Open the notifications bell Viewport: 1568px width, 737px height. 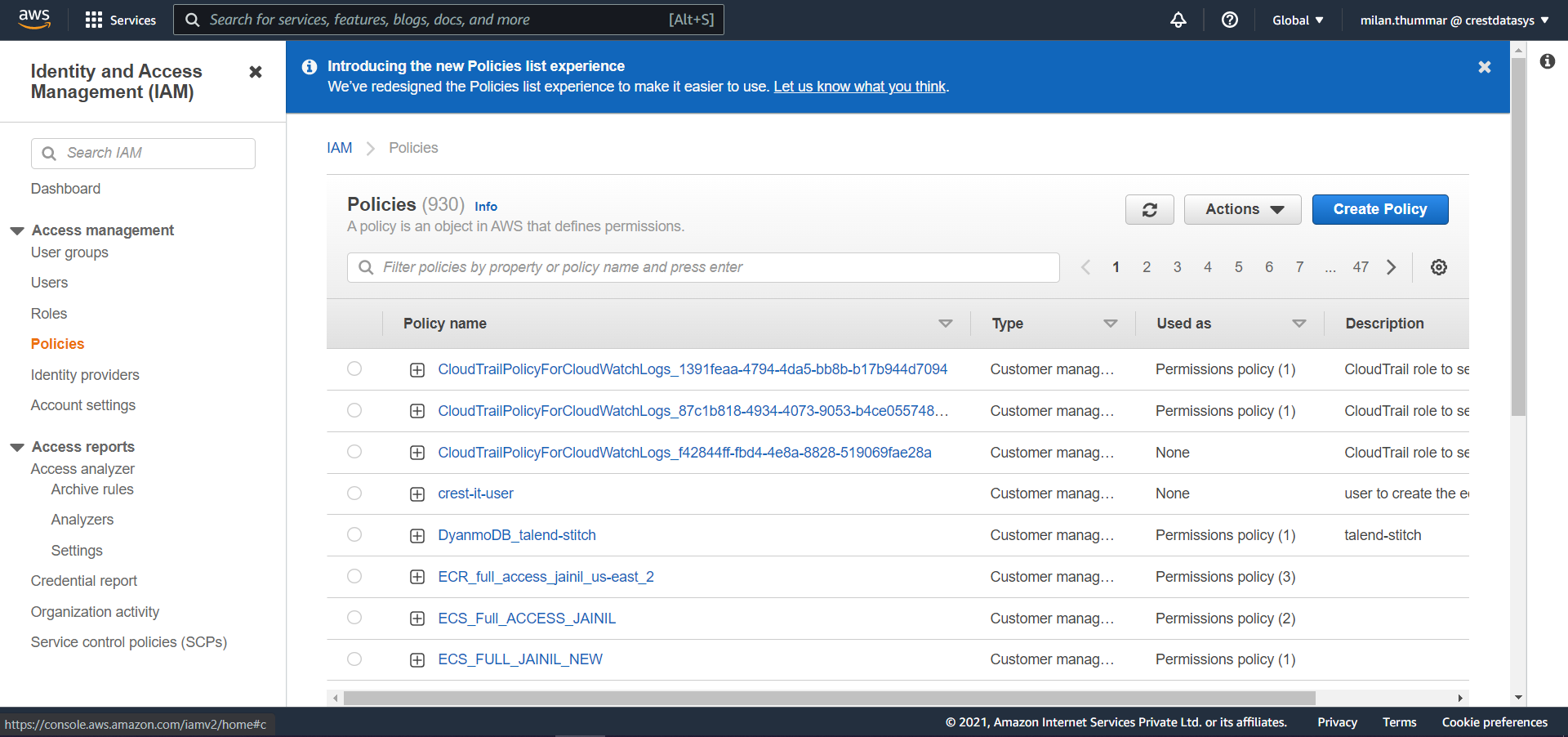point(1178,20)
